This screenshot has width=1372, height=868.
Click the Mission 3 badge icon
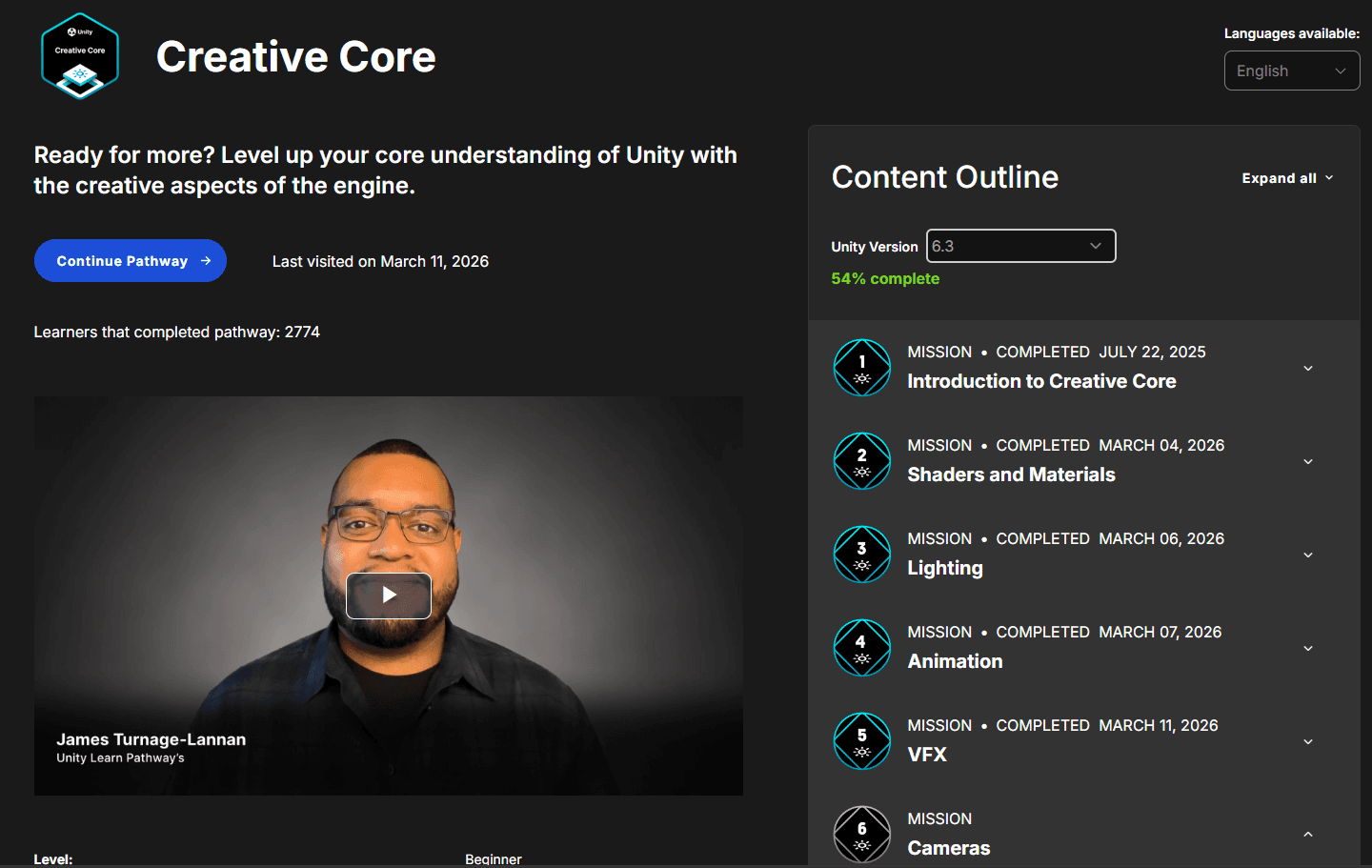tap(862, 555)
